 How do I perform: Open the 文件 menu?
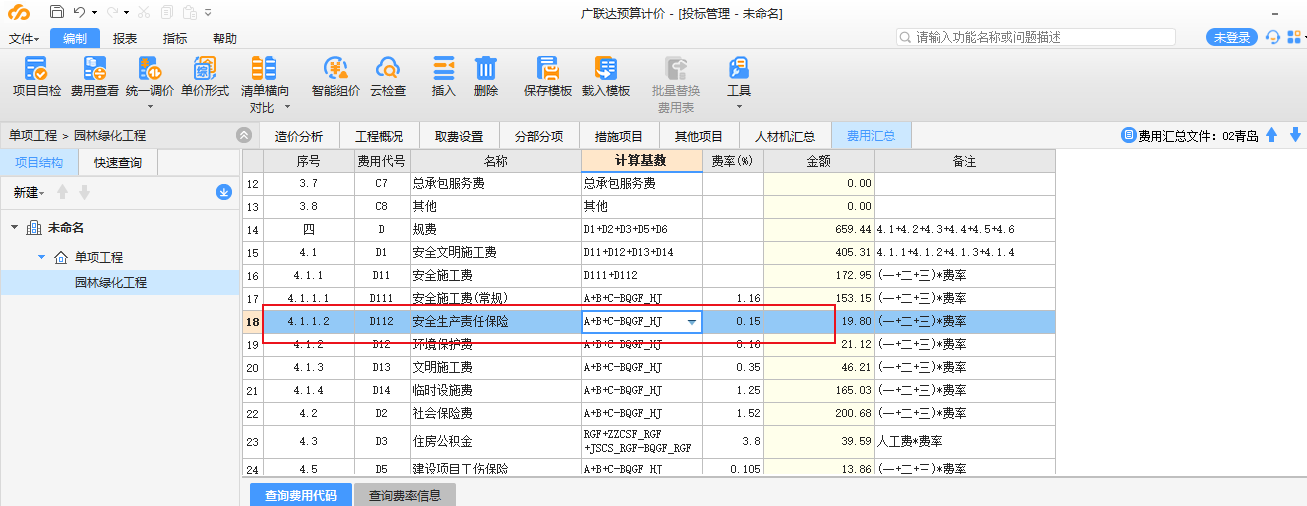[x=24, y=39]
